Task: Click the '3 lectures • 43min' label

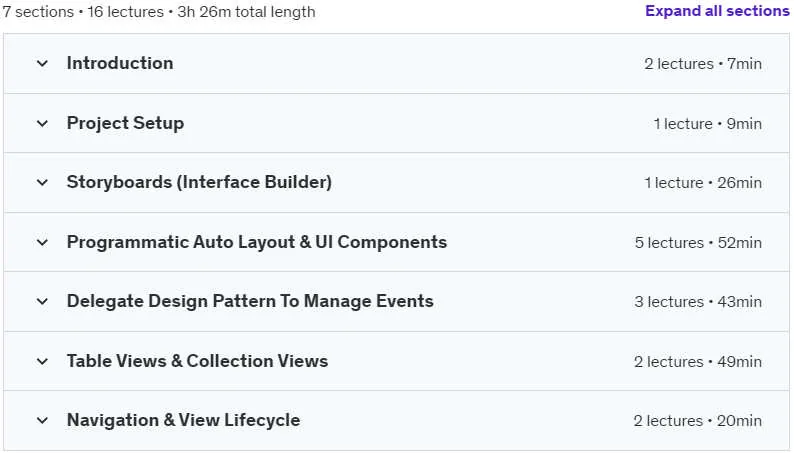Action: pyautogui.click(x=698, y=302)
